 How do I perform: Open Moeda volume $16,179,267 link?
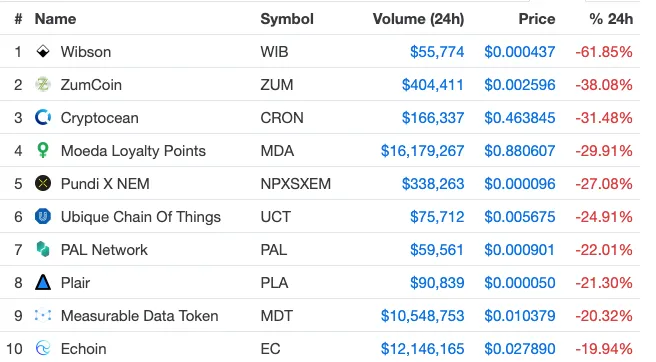coord(422,151)
